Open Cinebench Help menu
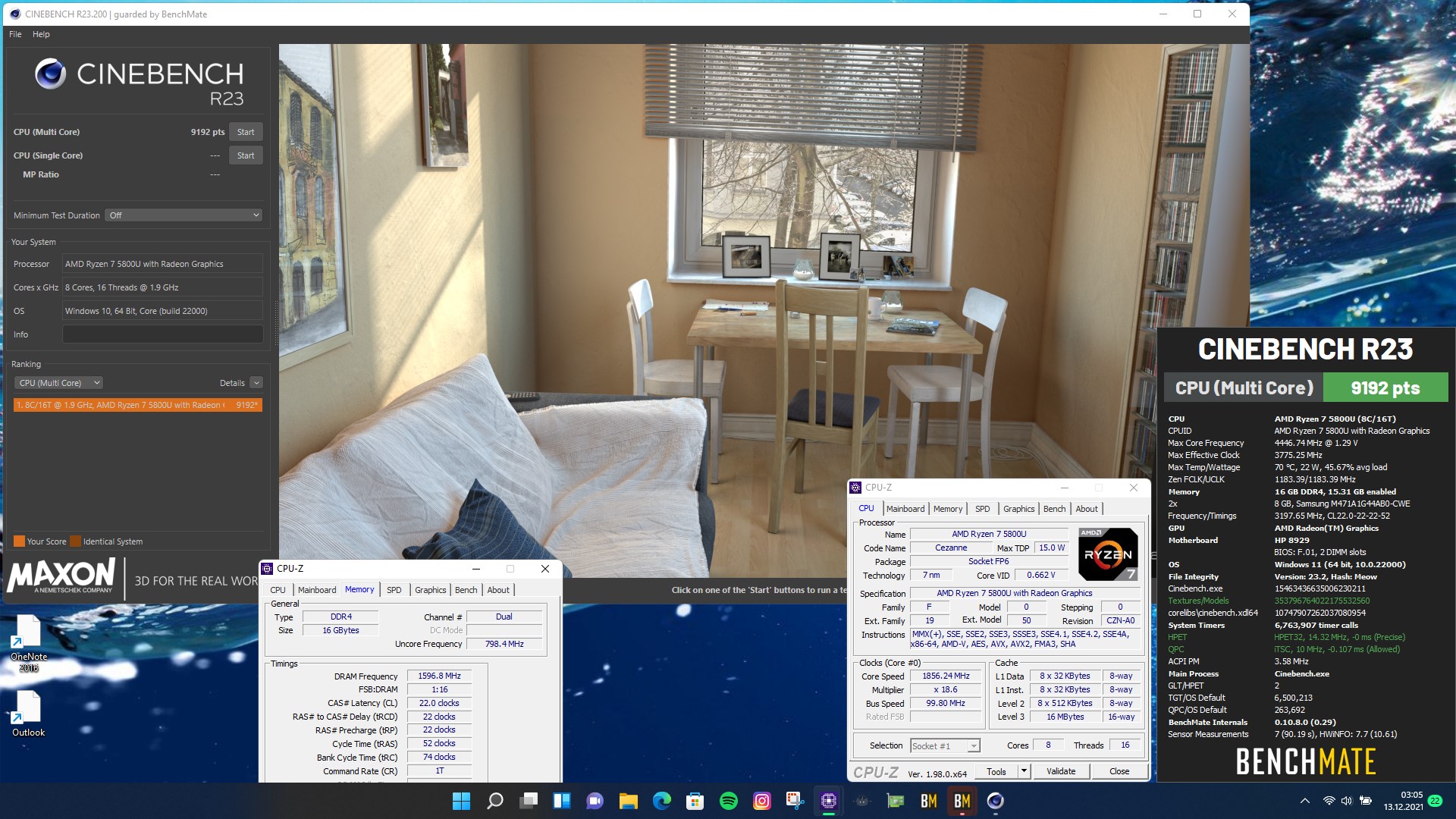This screenshot has height=819, width=1456. 41,34
